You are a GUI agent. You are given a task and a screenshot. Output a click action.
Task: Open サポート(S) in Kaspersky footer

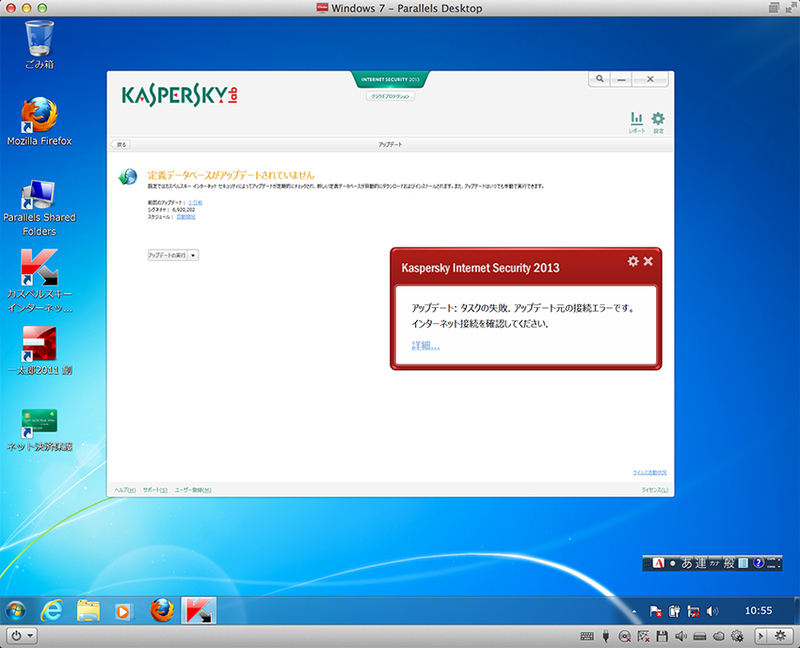point(155,490)
